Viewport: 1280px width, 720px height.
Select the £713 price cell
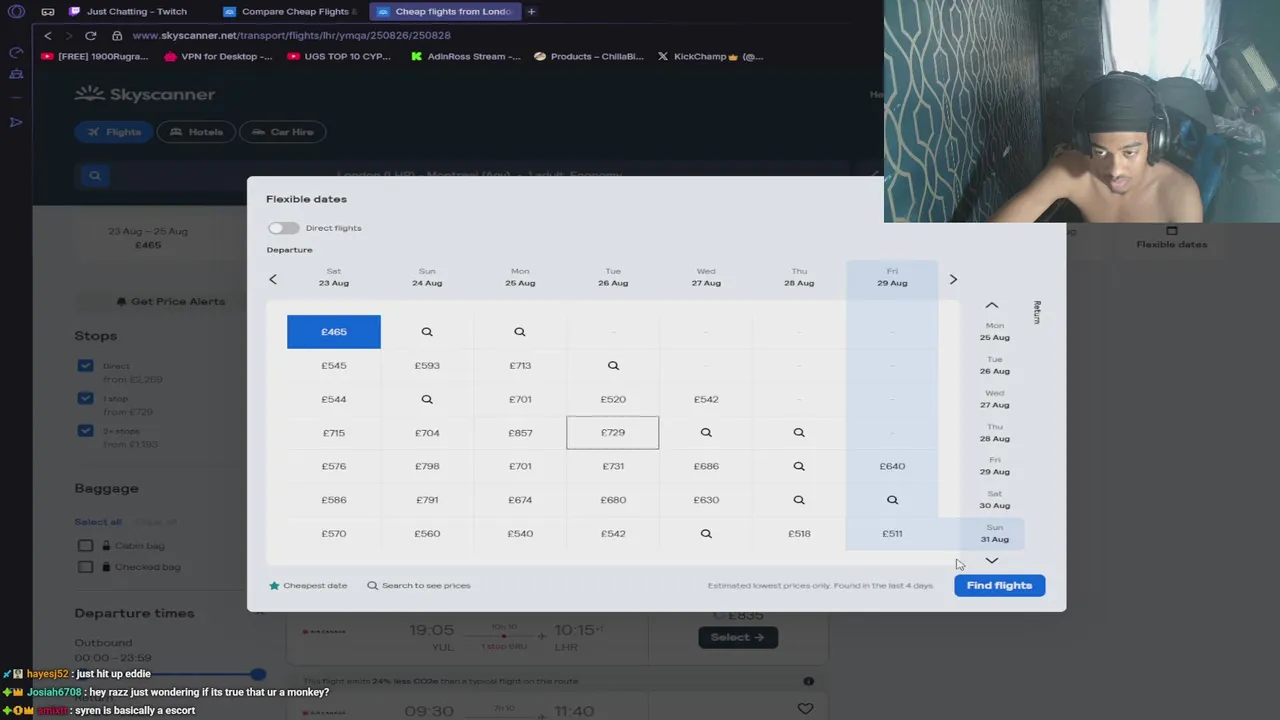(x=520, y=365)
